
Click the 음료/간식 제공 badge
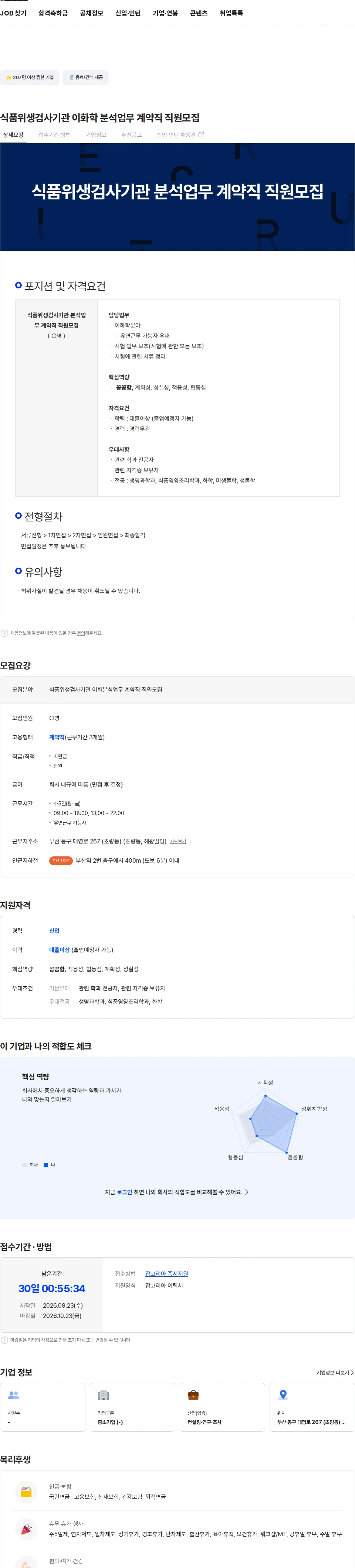[x=85, y=77]
